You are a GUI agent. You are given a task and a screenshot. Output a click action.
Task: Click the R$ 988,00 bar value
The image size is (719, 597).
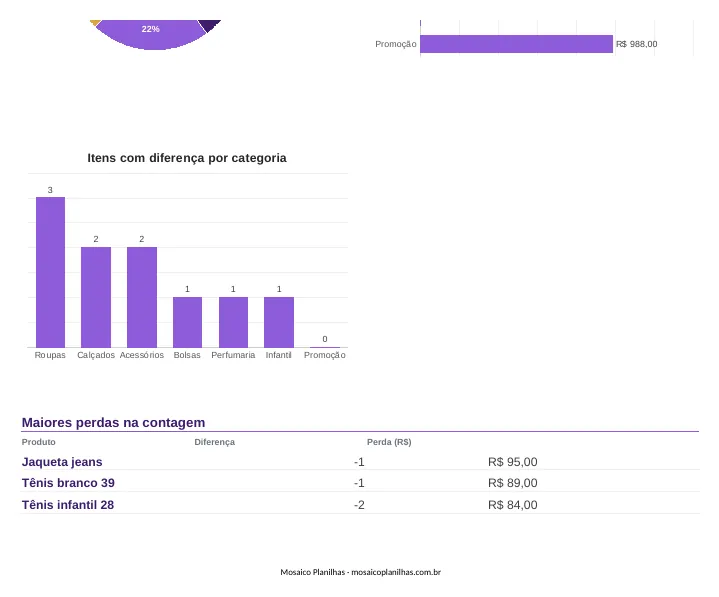point(636,44)
